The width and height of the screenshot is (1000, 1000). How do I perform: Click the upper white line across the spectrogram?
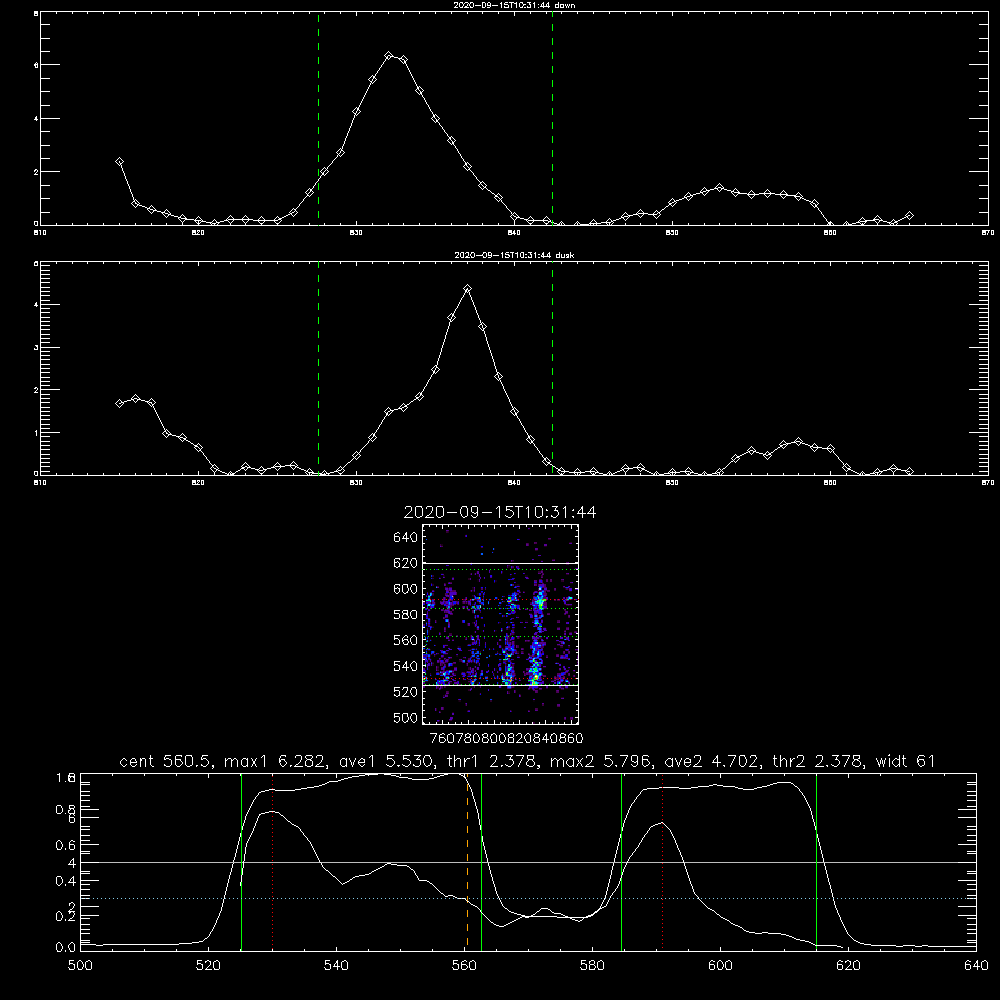[501, 564]
